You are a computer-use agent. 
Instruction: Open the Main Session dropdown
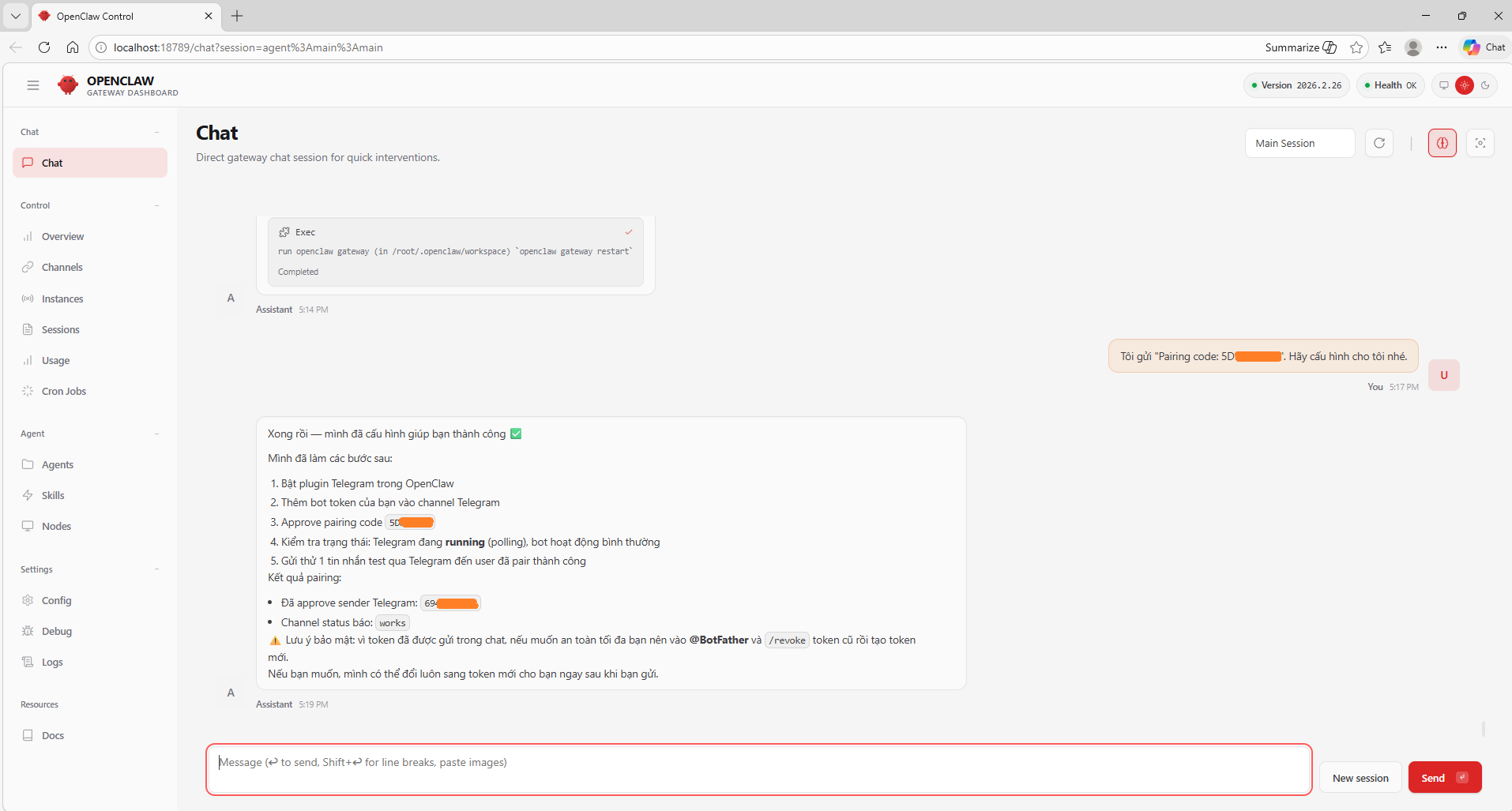point(1299,143)
